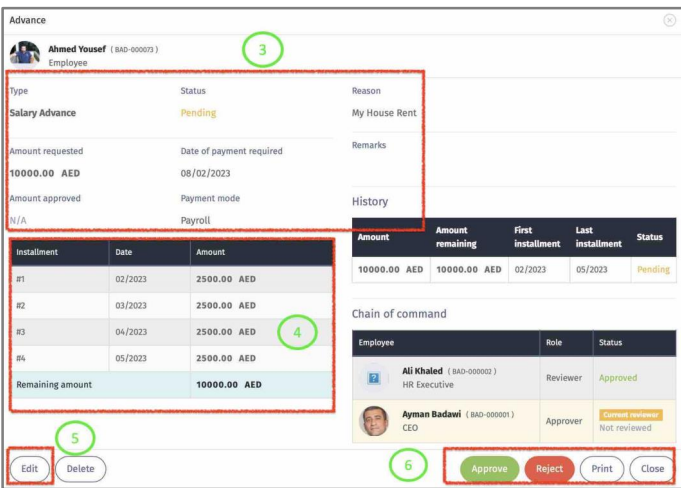Select installment #3 dated 04/2023
Screen dimensions: 681x488
170,331
